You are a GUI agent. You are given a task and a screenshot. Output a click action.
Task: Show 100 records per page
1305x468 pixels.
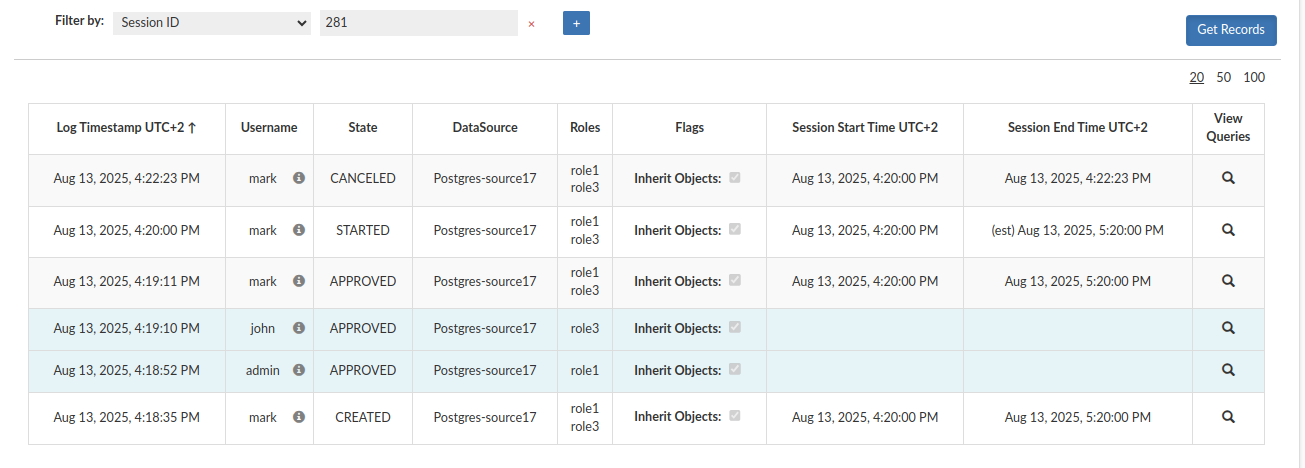click(x=1254, y=77)
